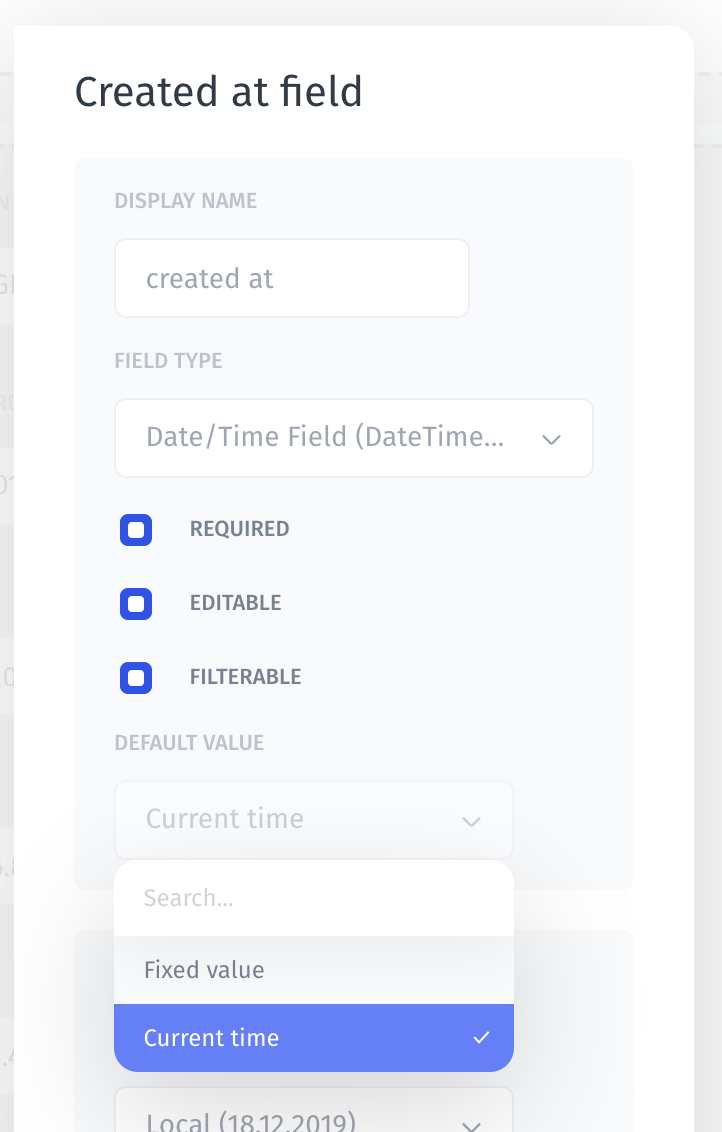This screenshot has height=1132, width=722.
Task: Click the REQUIRED label text
Action: click(x=240, y=529)
